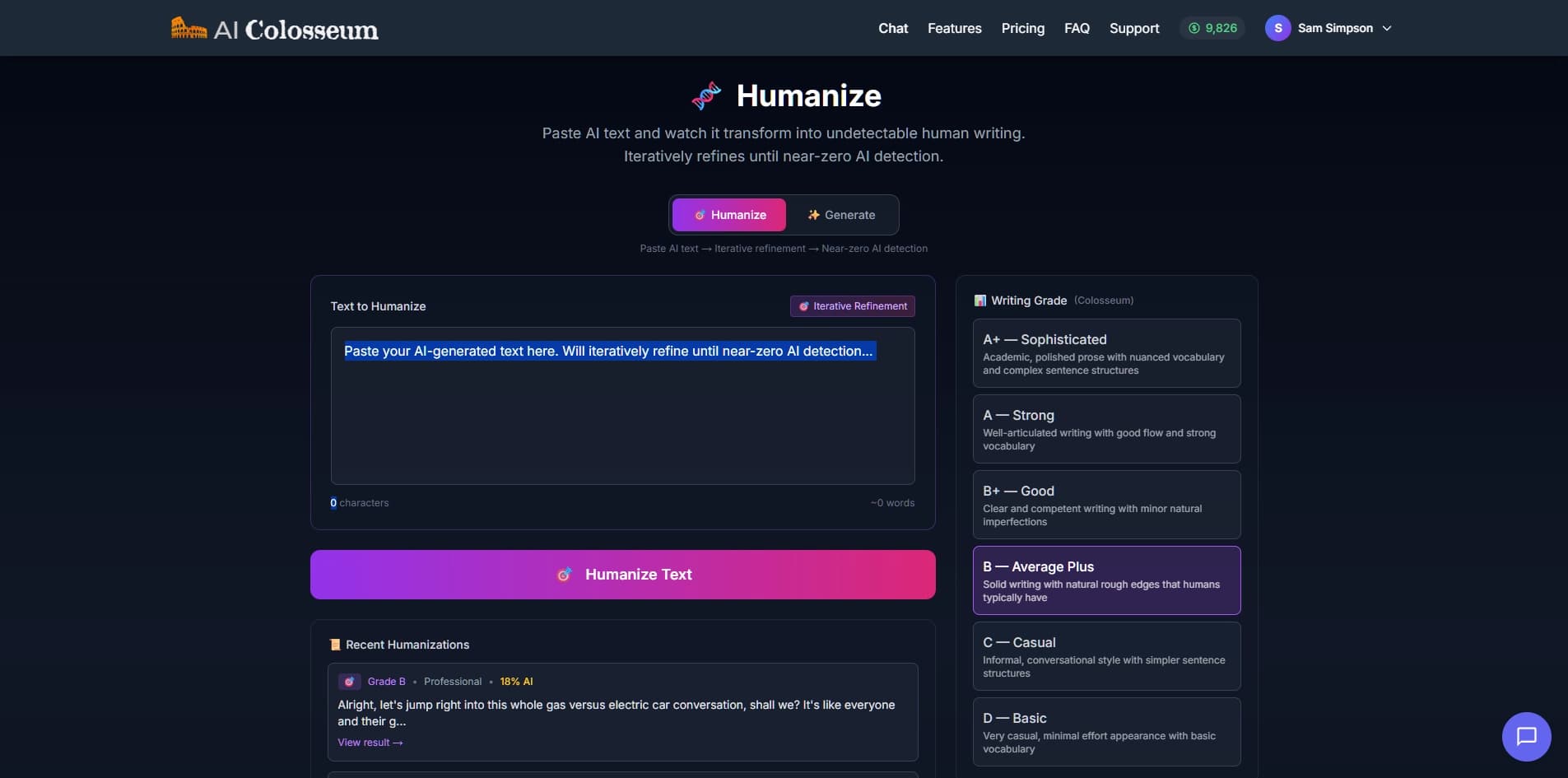Viewport: 1568px width, 778px height.
Task: Click into the Text to Humanize input box
Action: pyautogui.click(x=622, y=412)
